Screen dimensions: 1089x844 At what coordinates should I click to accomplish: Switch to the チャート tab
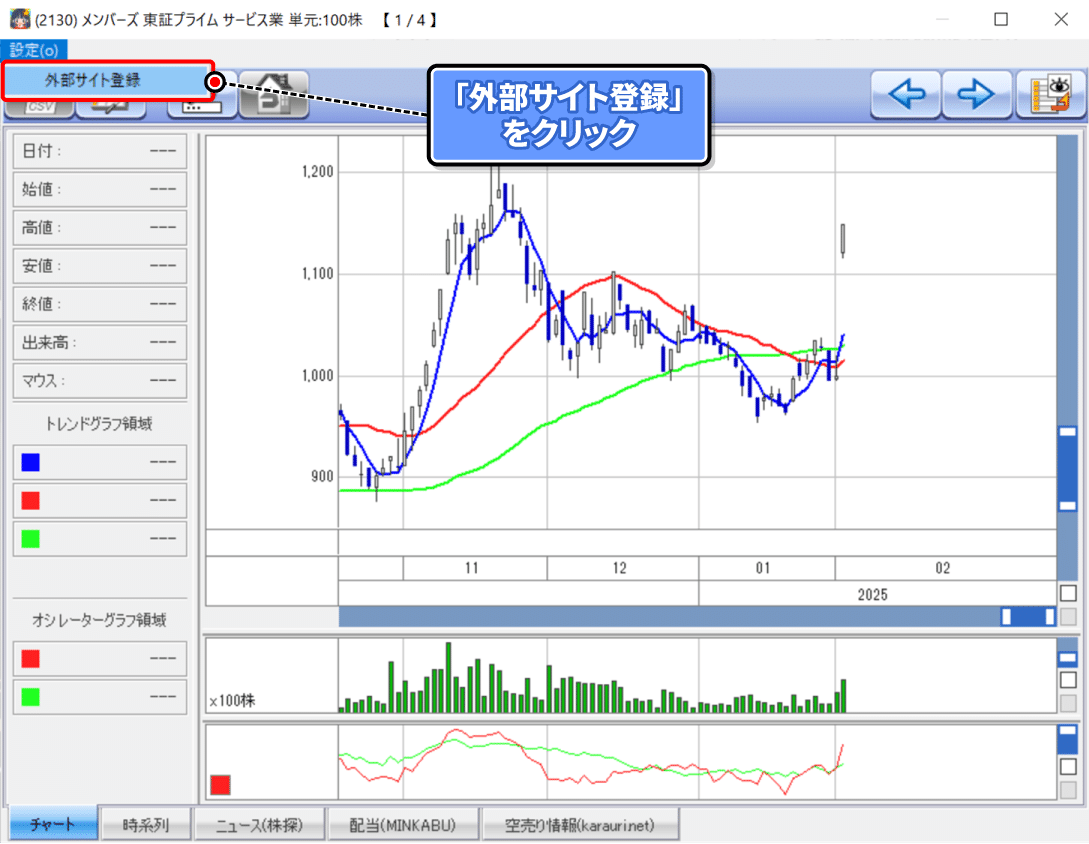point(53,825)
